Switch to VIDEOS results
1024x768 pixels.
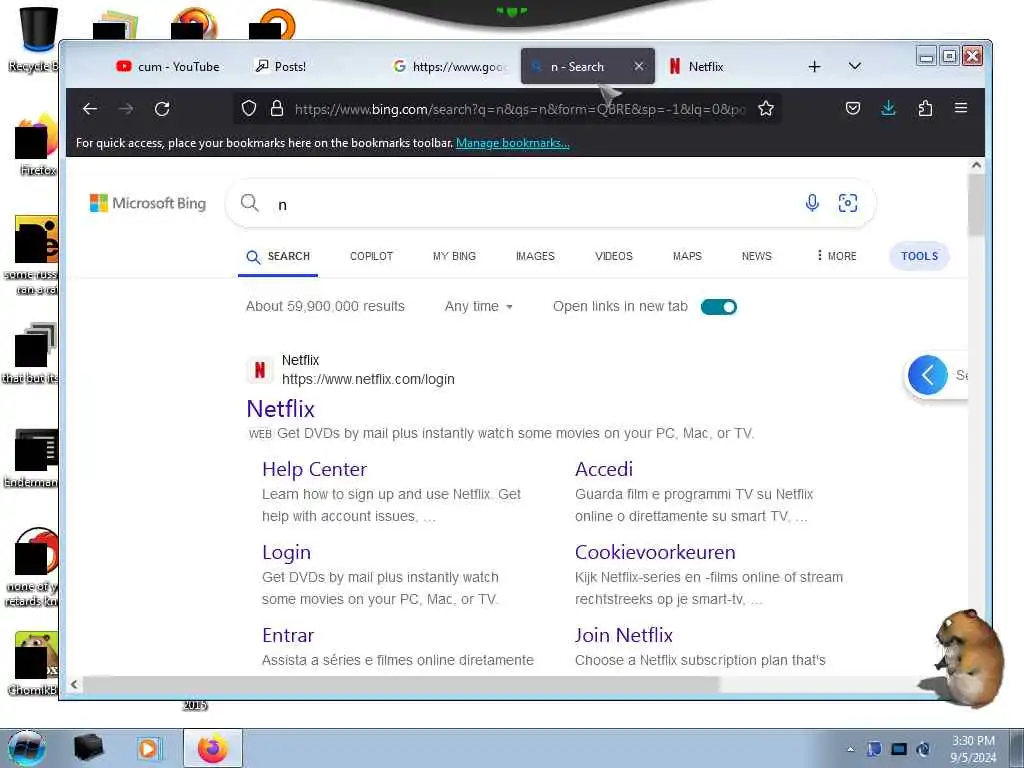point(614,256)
